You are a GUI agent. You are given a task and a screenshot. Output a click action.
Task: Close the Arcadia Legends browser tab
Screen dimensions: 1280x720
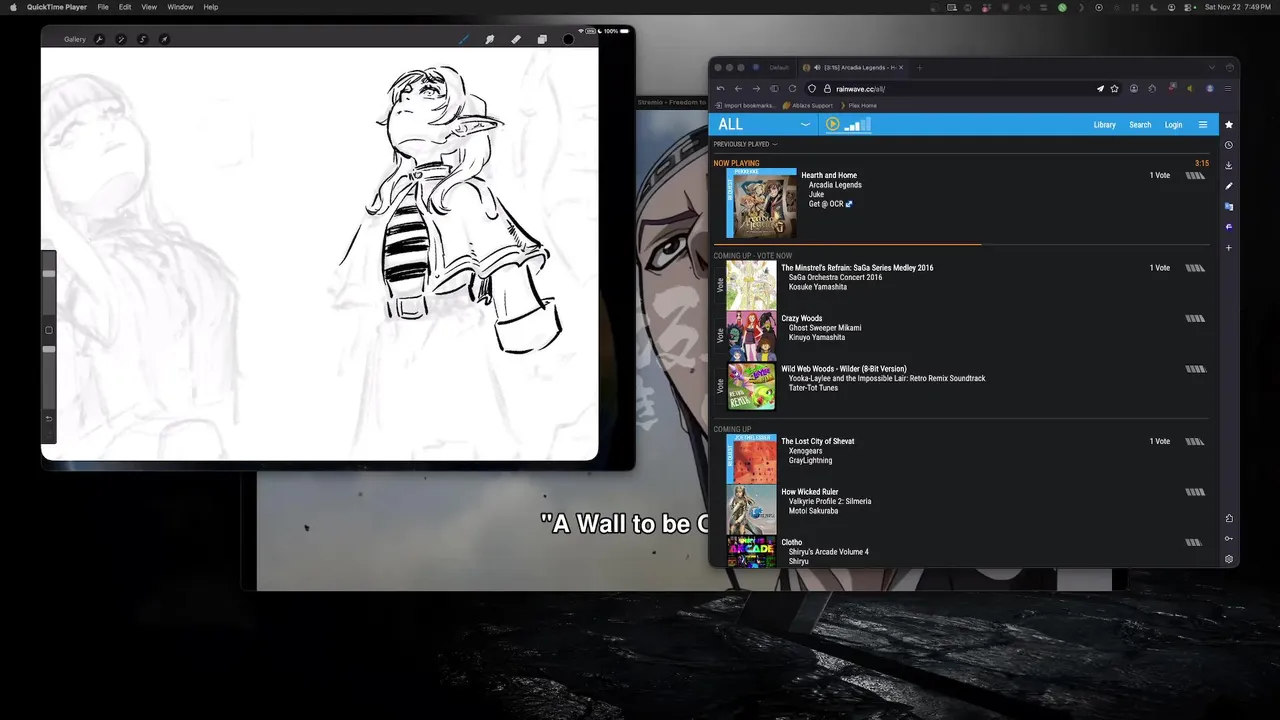(x=901, y=68)
